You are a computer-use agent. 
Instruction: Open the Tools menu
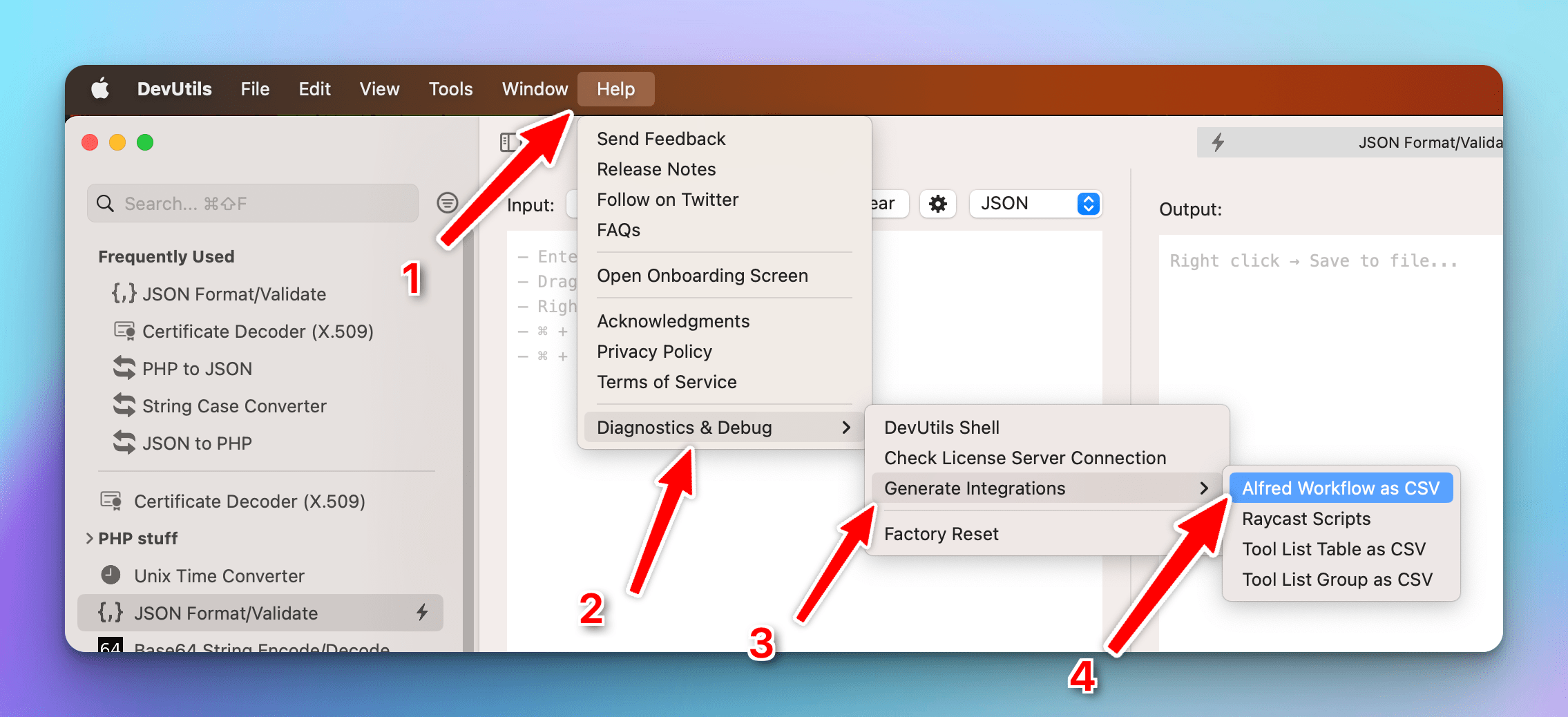coord(450,89)
